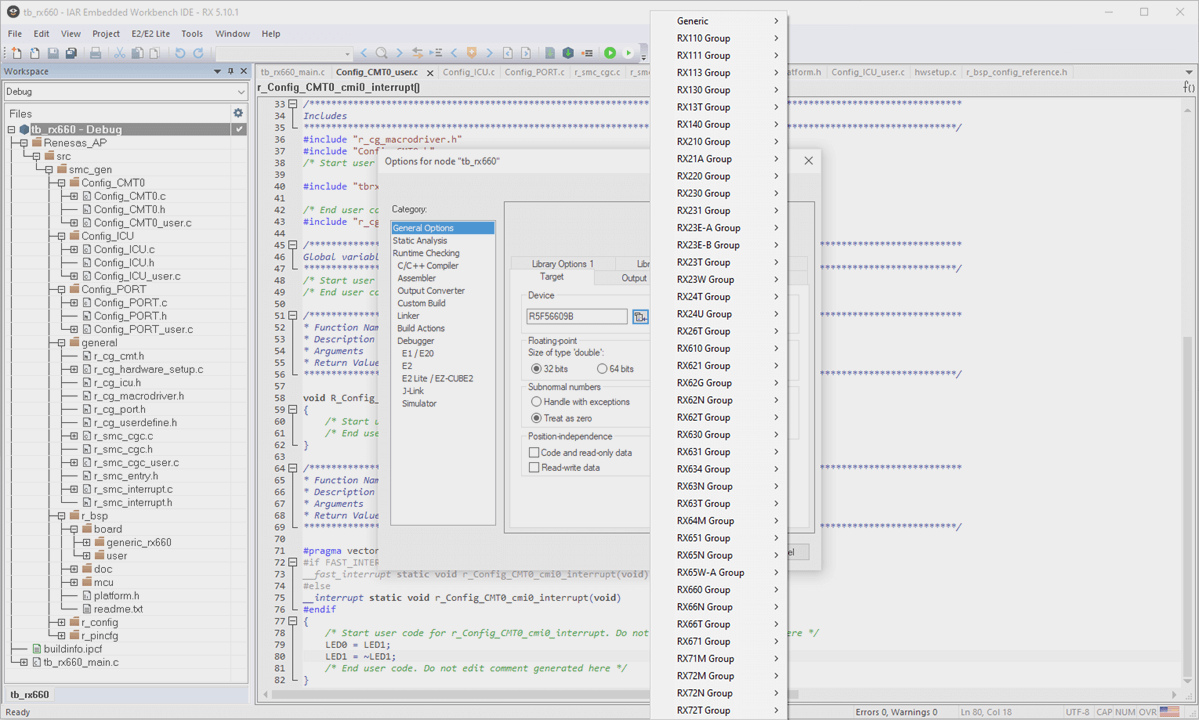1199x720 pixels.
Task: Select Handle with exceptions radio button
Action: coord(536,401)
